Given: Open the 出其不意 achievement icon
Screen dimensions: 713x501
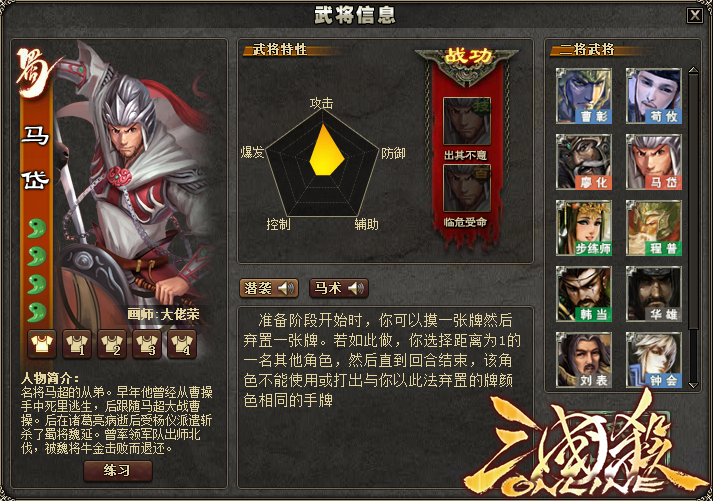Looking at the screenshot, I should (x=467, y=121).
